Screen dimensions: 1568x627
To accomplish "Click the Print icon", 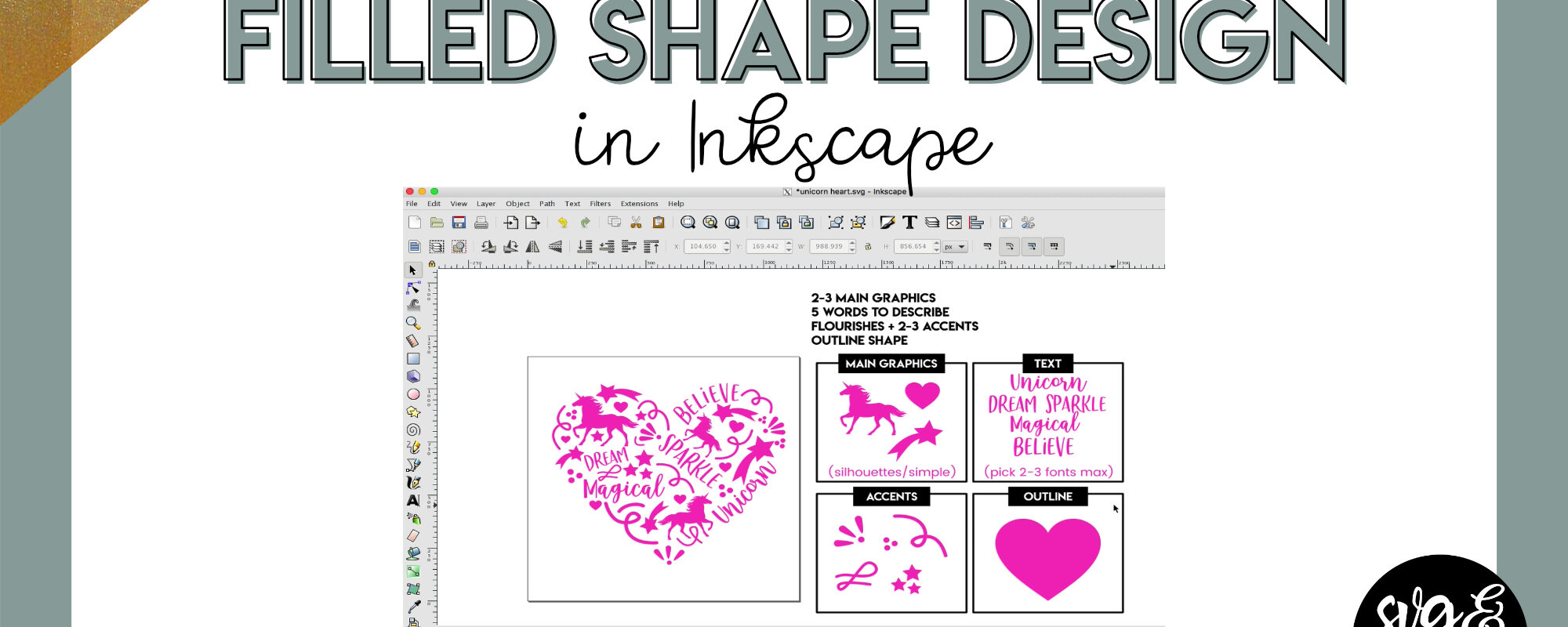I will tap(481, 223).
